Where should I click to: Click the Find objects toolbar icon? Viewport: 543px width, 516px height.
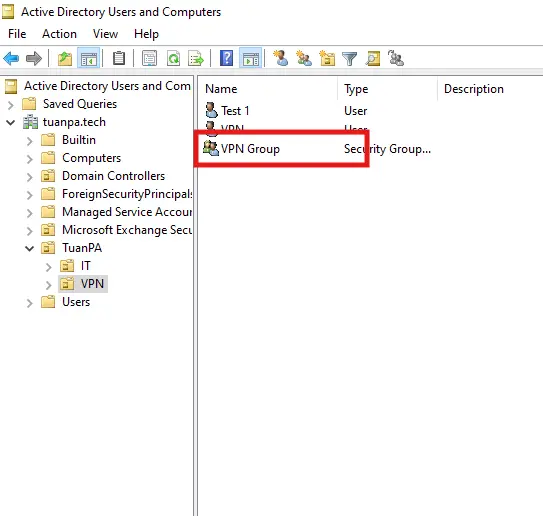point(373,58)
